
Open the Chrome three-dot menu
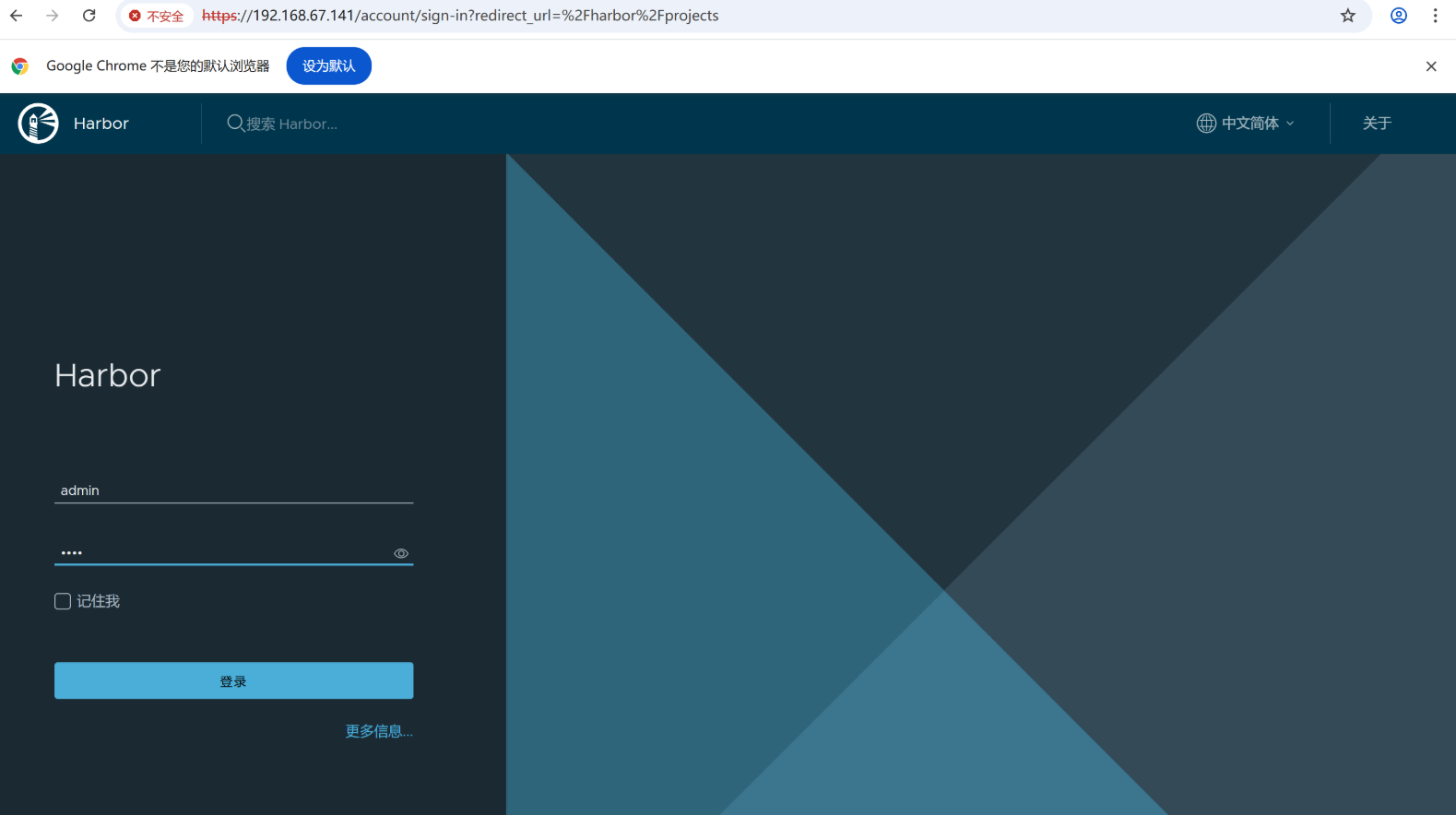pos(1435,16)
